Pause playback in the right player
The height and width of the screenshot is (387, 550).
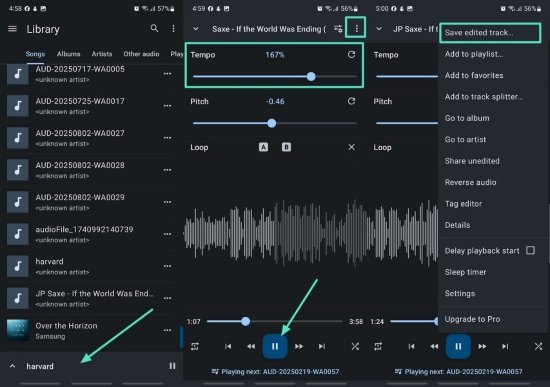[x=458, y=347]
